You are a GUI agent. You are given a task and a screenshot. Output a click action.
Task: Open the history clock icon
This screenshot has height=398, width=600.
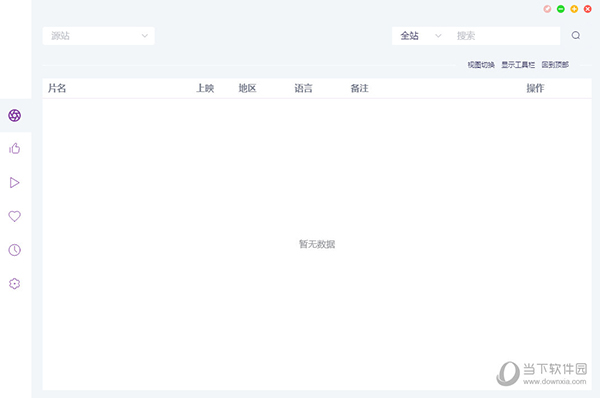15,250
